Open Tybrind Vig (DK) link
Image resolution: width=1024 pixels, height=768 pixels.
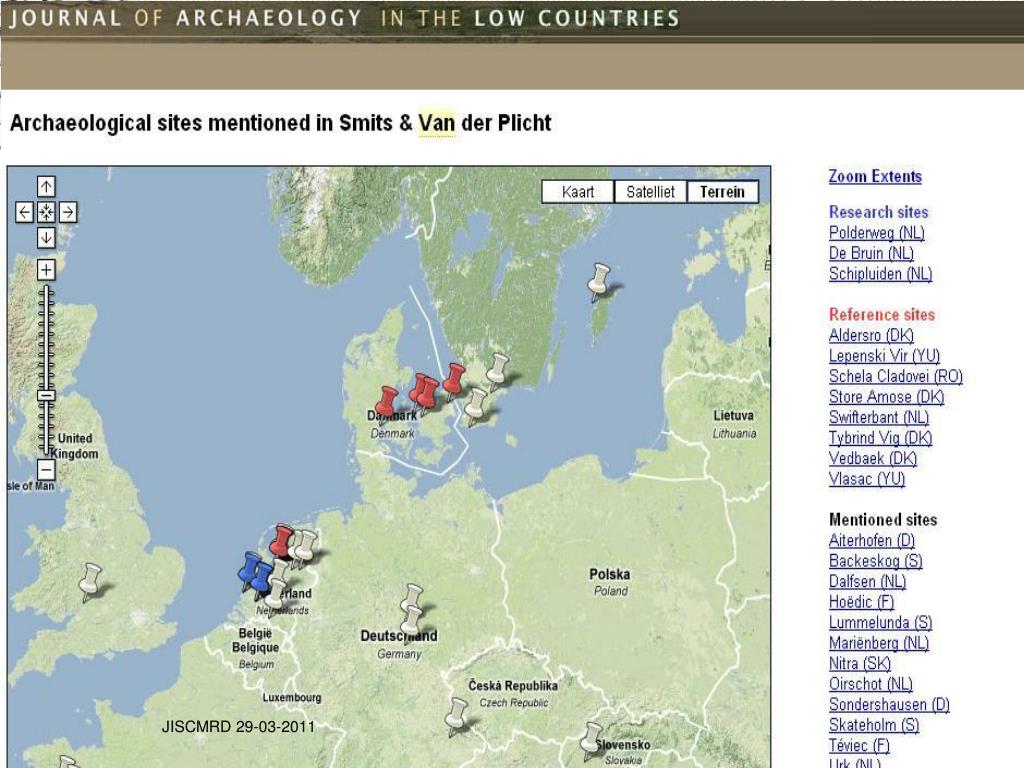coord(880,438)
